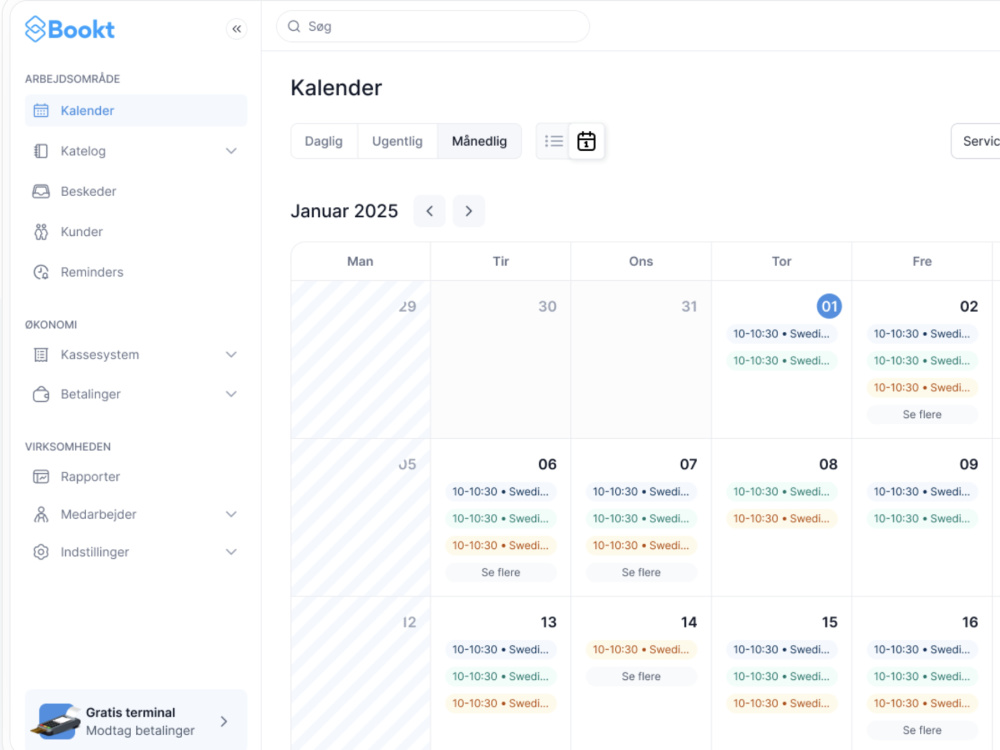The height and width of the screenshot is (750, 1000).
Task: Click the Kassesystem register icon
Action: [x=41, y=355]
